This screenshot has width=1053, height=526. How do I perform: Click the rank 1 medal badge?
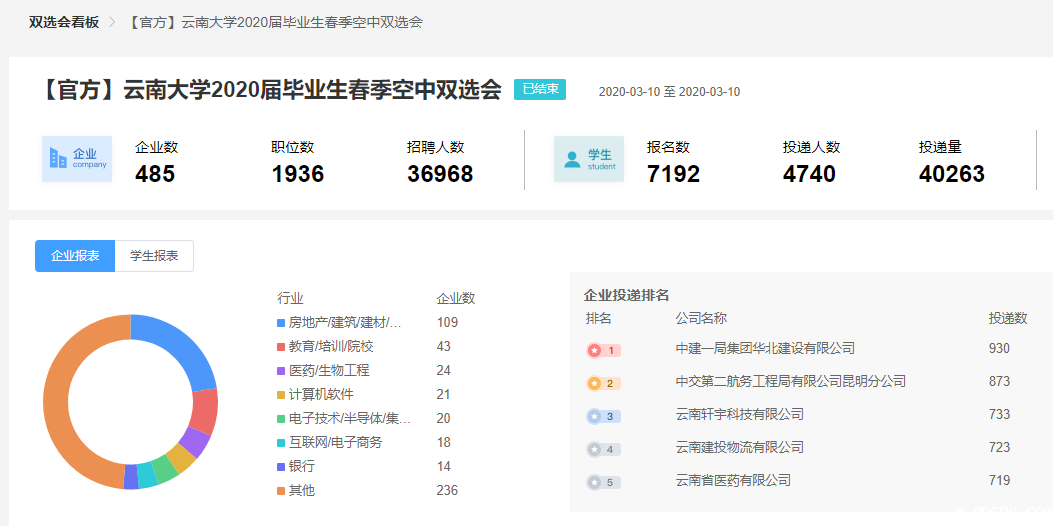(x=603, y=350)
